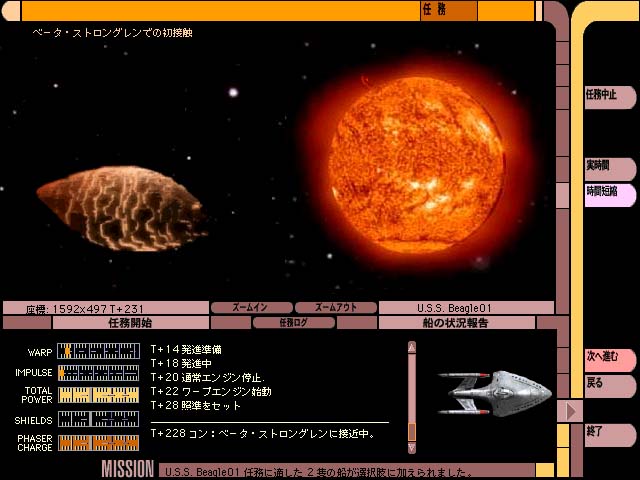Click the play arrow icon beside ship image
The image size is (640, 480).
pos(571,411)
